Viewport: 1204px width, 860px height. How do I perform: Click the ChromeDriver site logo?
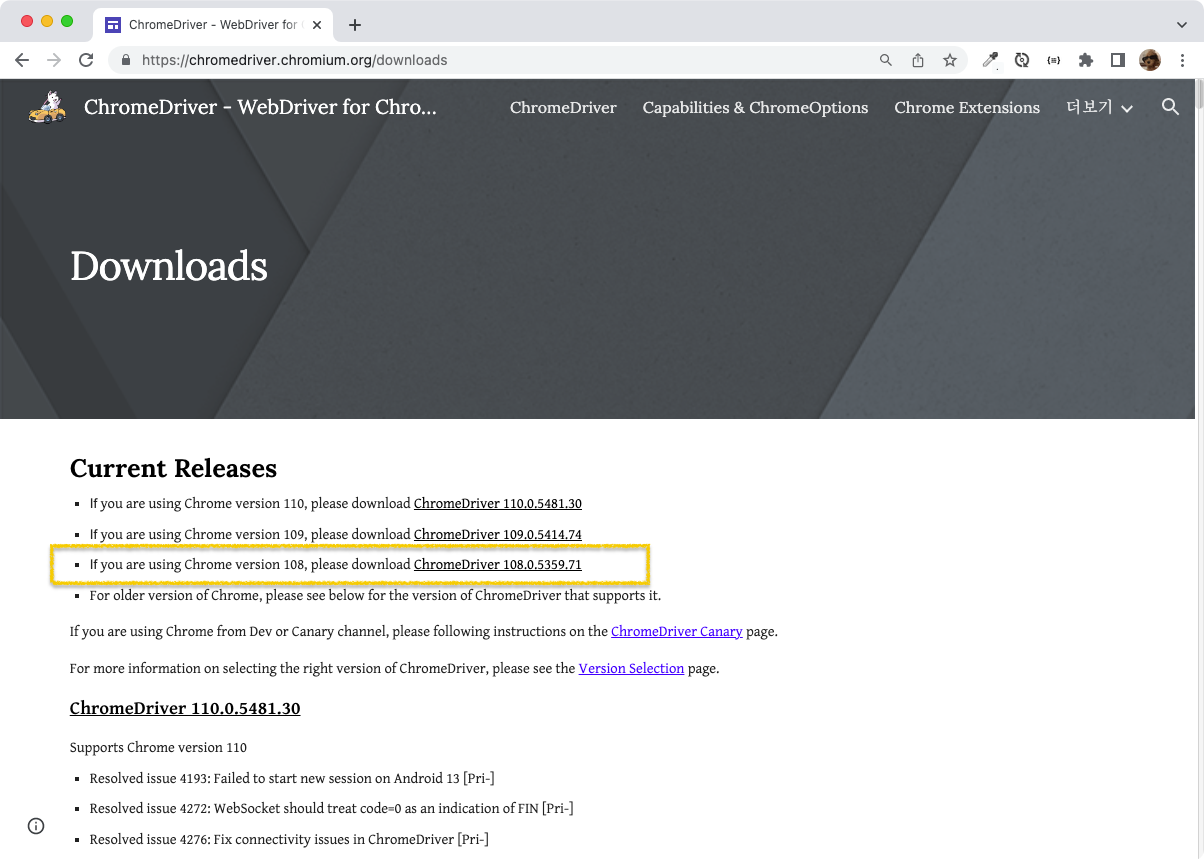click(47, 107)
